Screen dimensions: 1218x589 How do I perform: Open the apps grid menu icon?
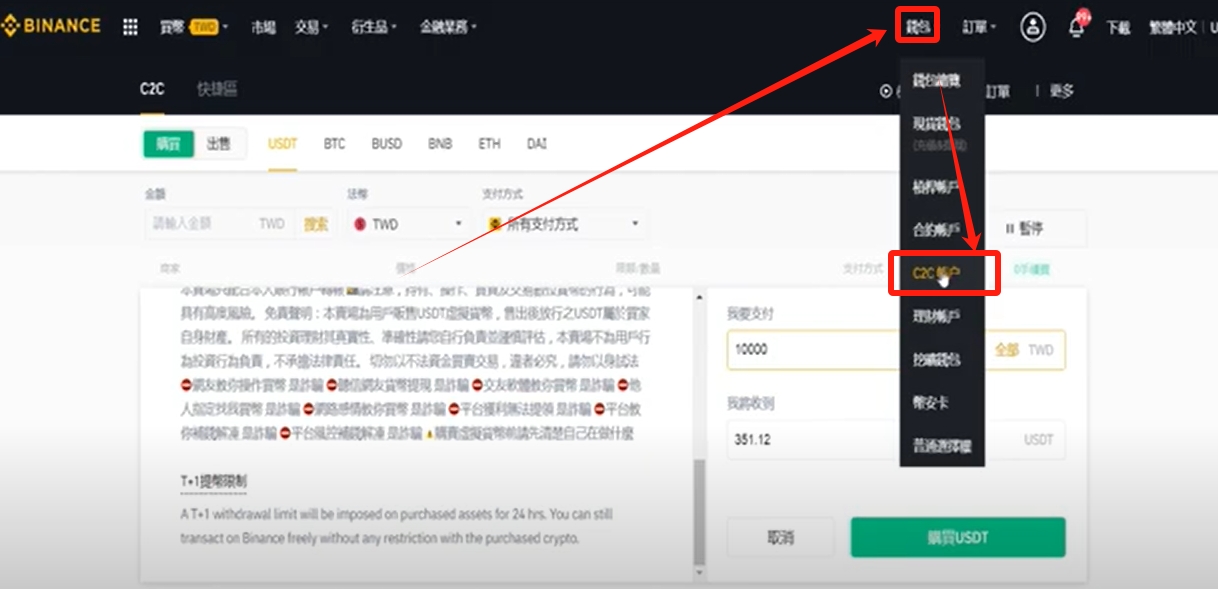tap(130, 27)
